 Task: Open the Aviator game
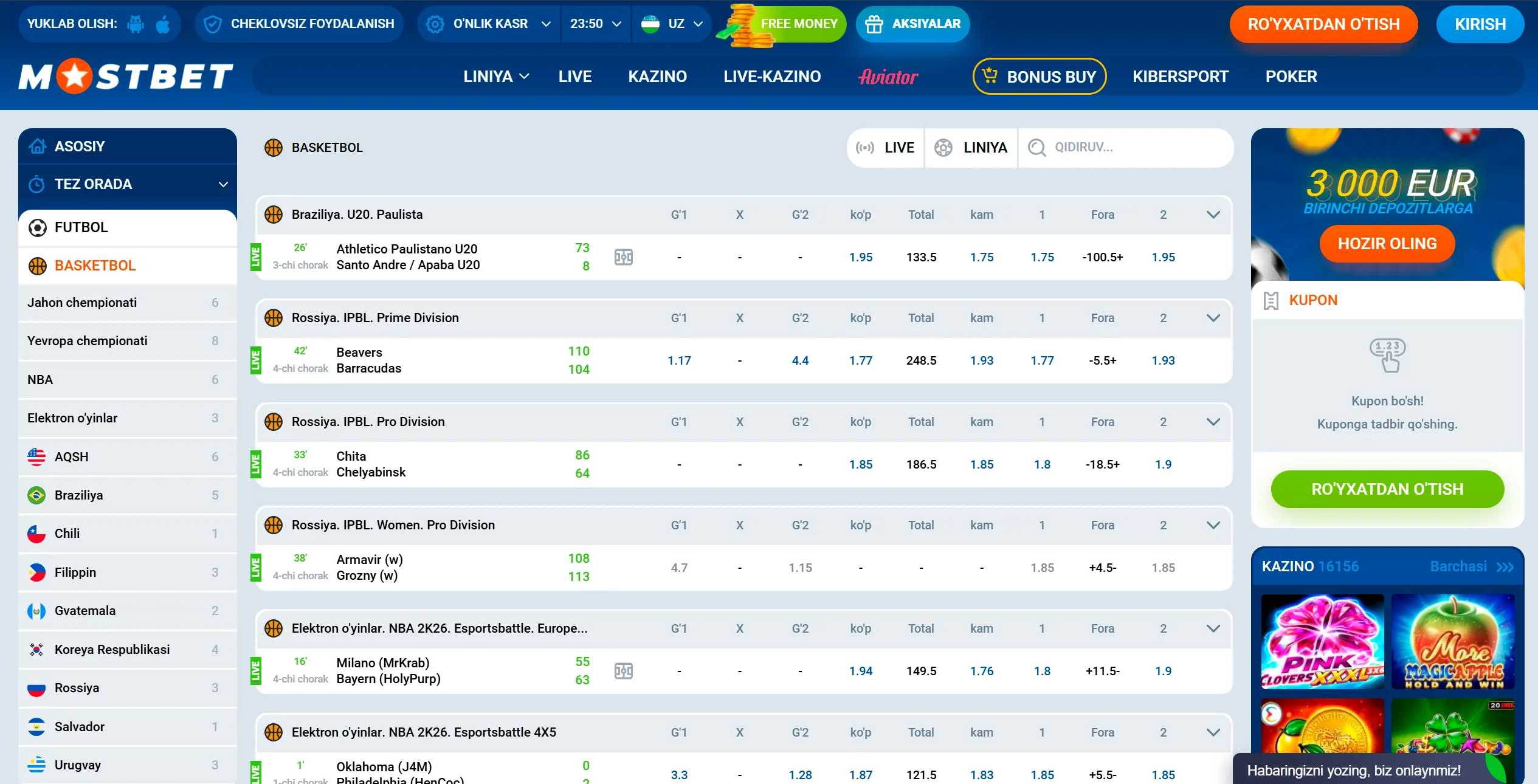pos(888,77)
